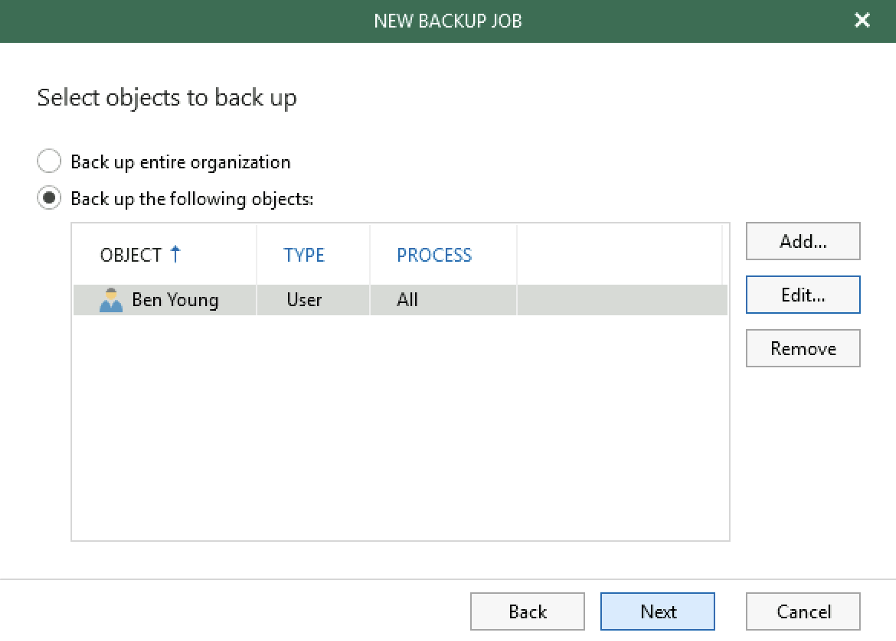Click the Back up entire organization label
The height and width of the screenshot is (641, 896).
coord(181,162)
